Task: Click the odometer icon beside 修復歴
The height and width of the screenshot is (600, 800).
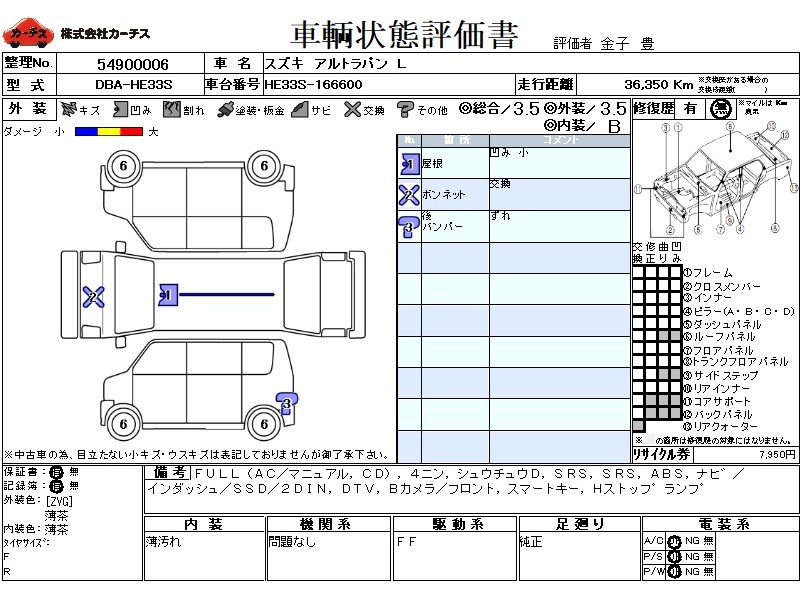Action: (720, 109)
